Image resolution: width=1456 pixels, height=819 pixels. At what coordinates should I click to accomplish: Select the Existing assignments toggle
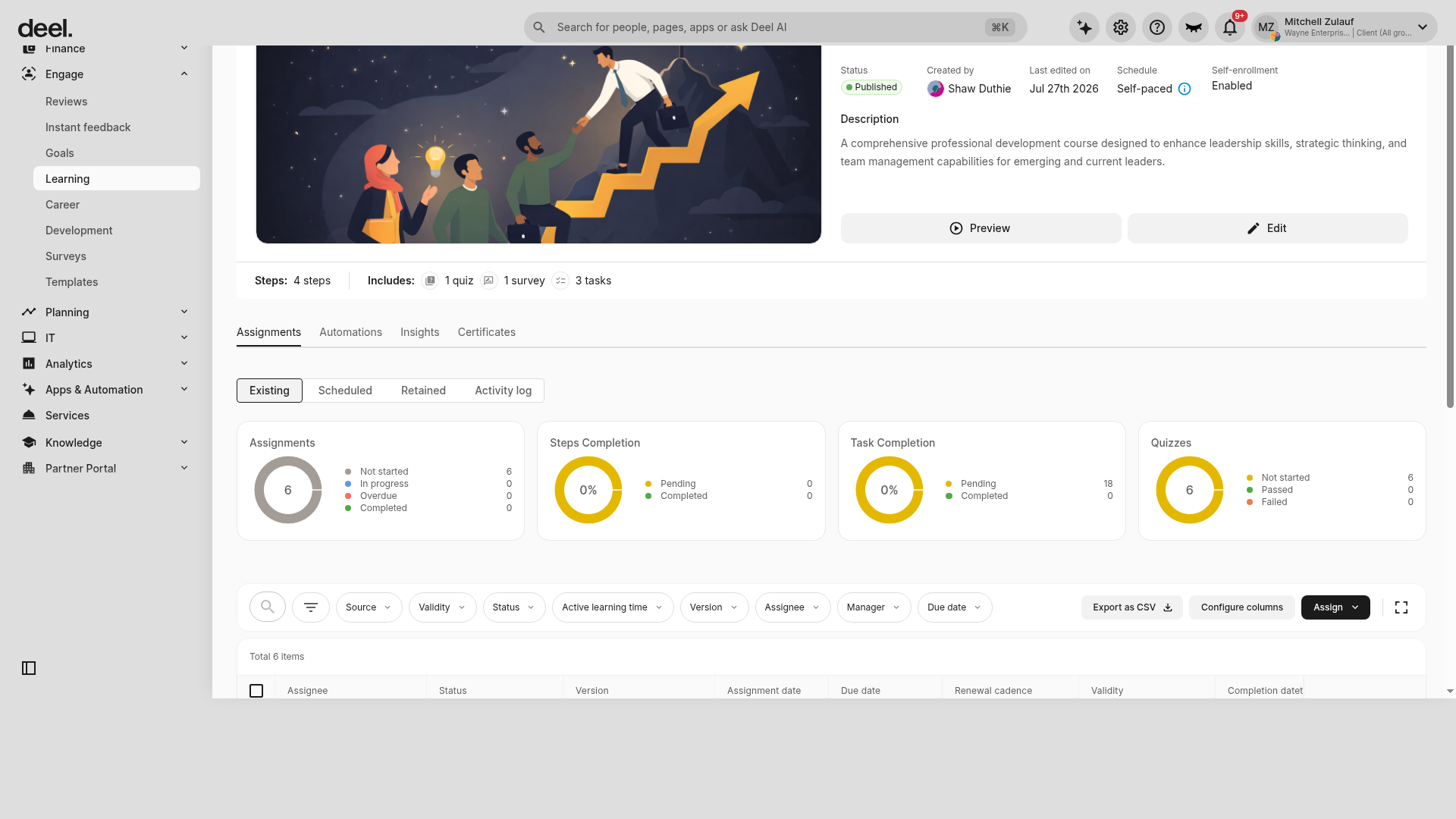[x=269, y=391]
